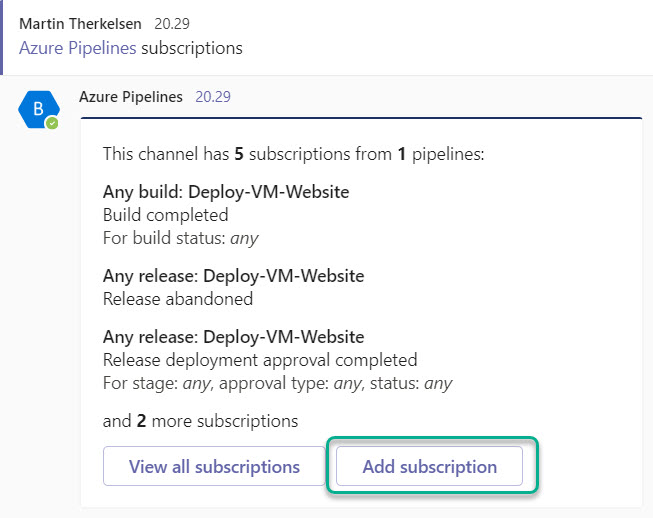653x518 pixels.
Task: Click "Release deployment approval completed" text
Action: click(260, 360)
